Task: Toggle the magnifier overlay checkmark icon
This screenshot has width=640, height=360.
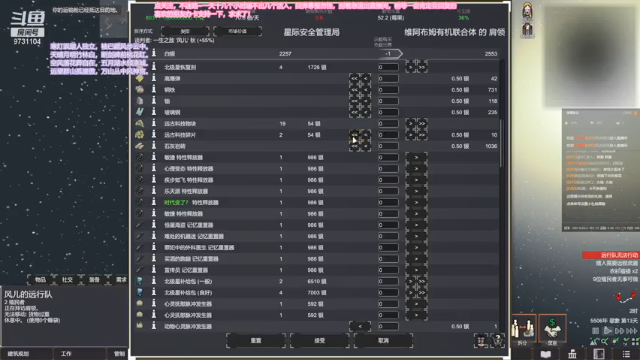Action: 604,341
